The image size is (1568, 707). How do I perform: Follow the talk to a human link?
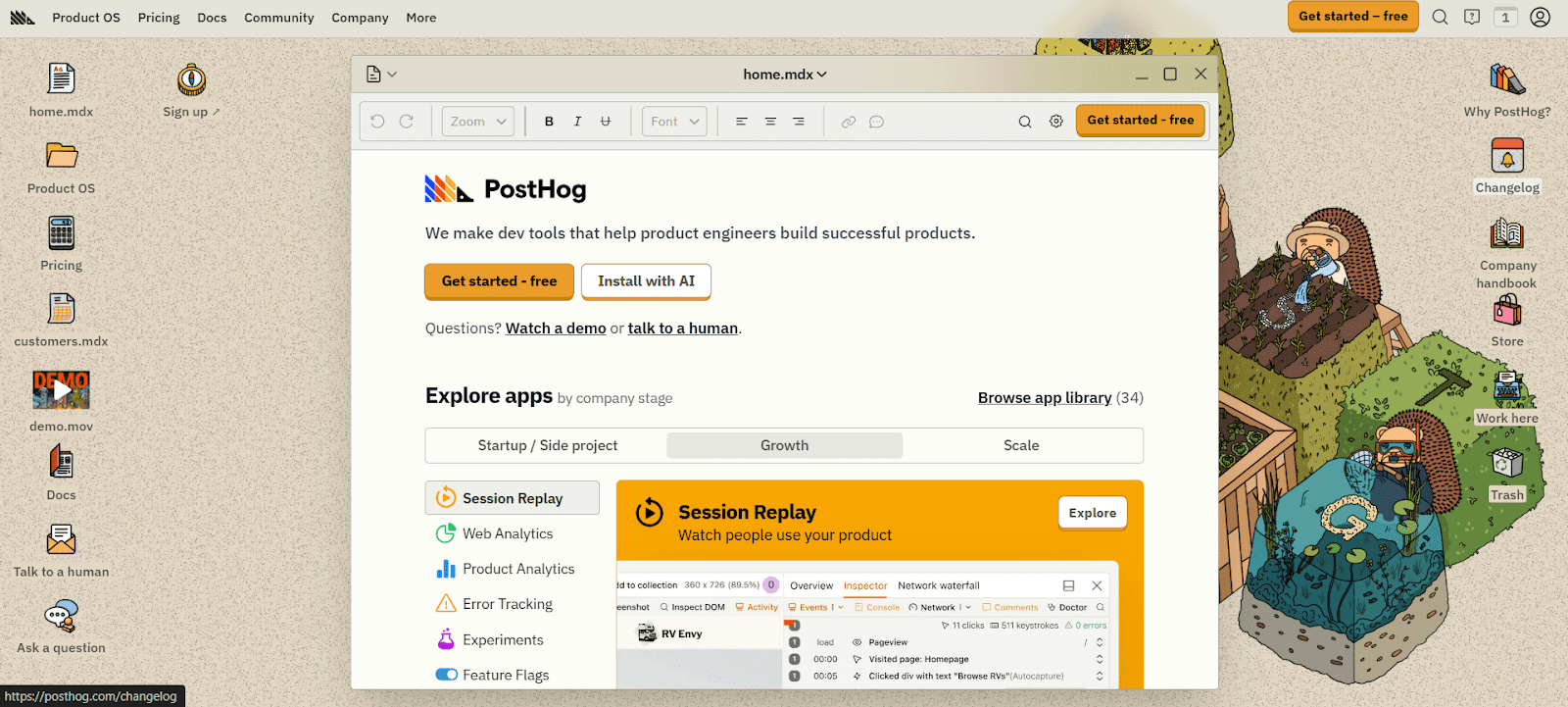coord(683,328)
